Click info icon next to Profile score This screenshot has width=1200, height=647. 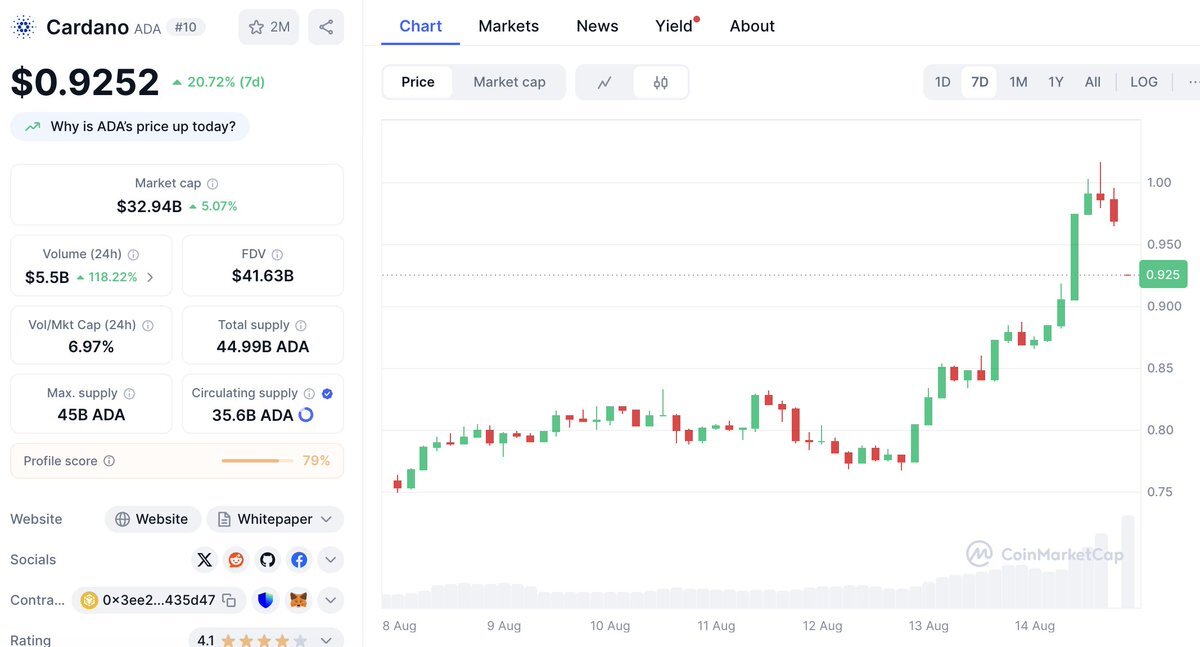[x=109, y=461]
